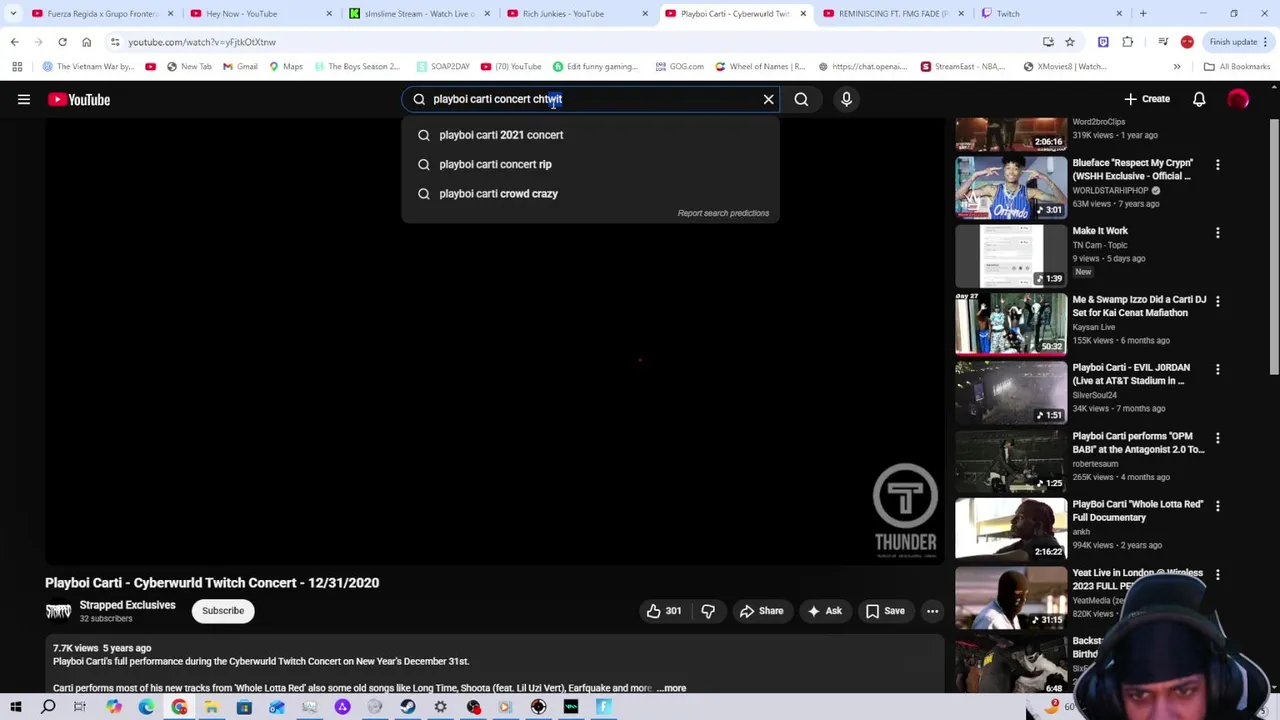The width and height of the screenshot is (1280, 720).
Task: Open the SOAP2DAY bookmark
Action: [443, 66]
